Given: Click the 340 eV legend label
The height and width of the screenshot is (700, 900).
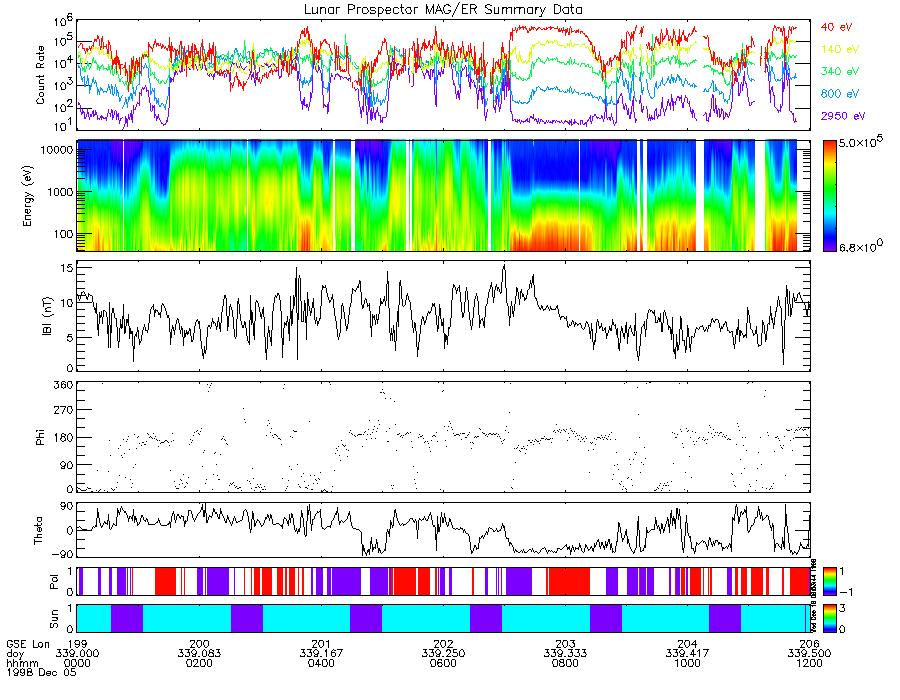Looking at the screenshot, I should 840,71.
